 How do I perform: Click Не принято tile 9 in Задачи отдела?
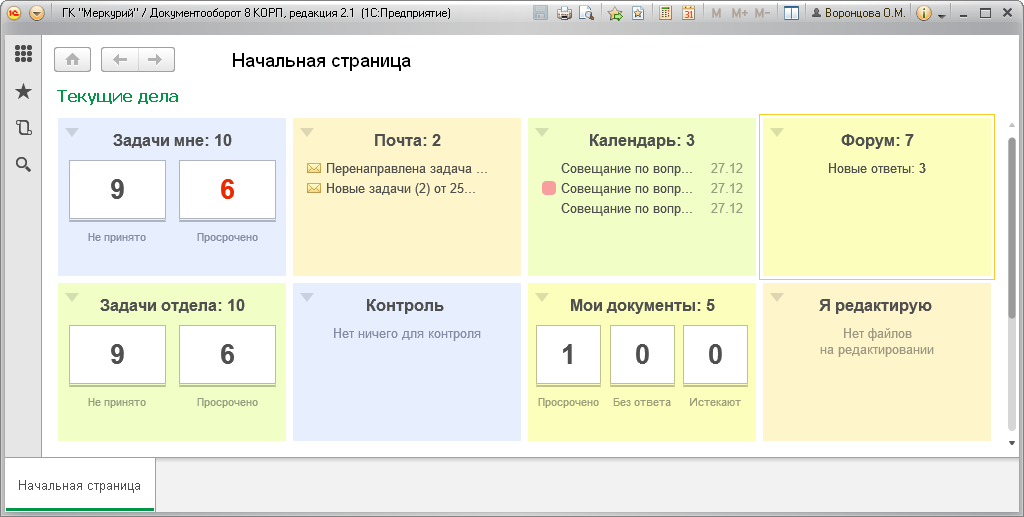click(x=118, y=354)
